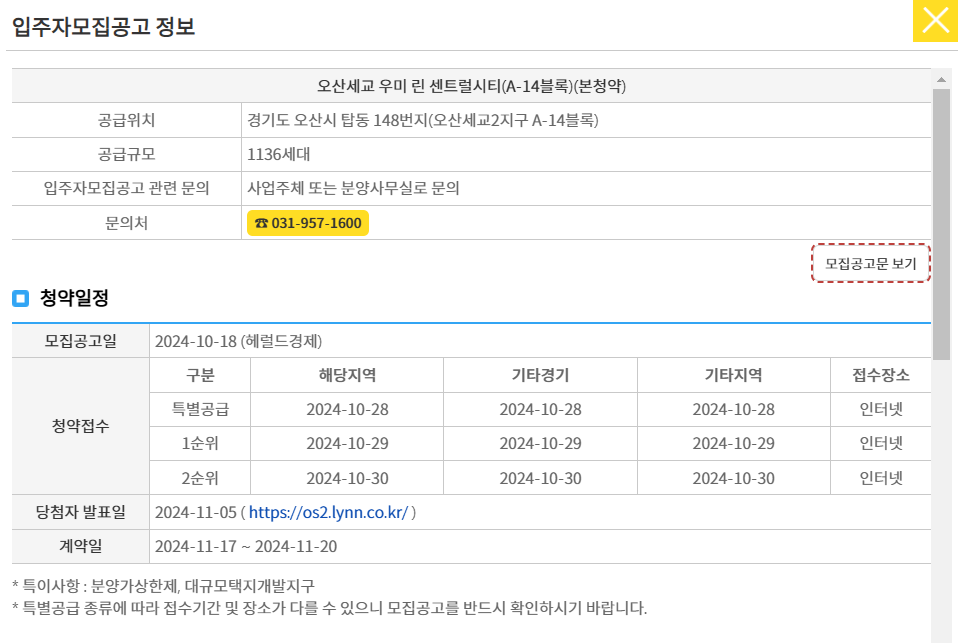Select 특별공급 해당지역 date 2024-10-28
The width and height of the screenshot is (974, 643).
click(x=347, y=409)
